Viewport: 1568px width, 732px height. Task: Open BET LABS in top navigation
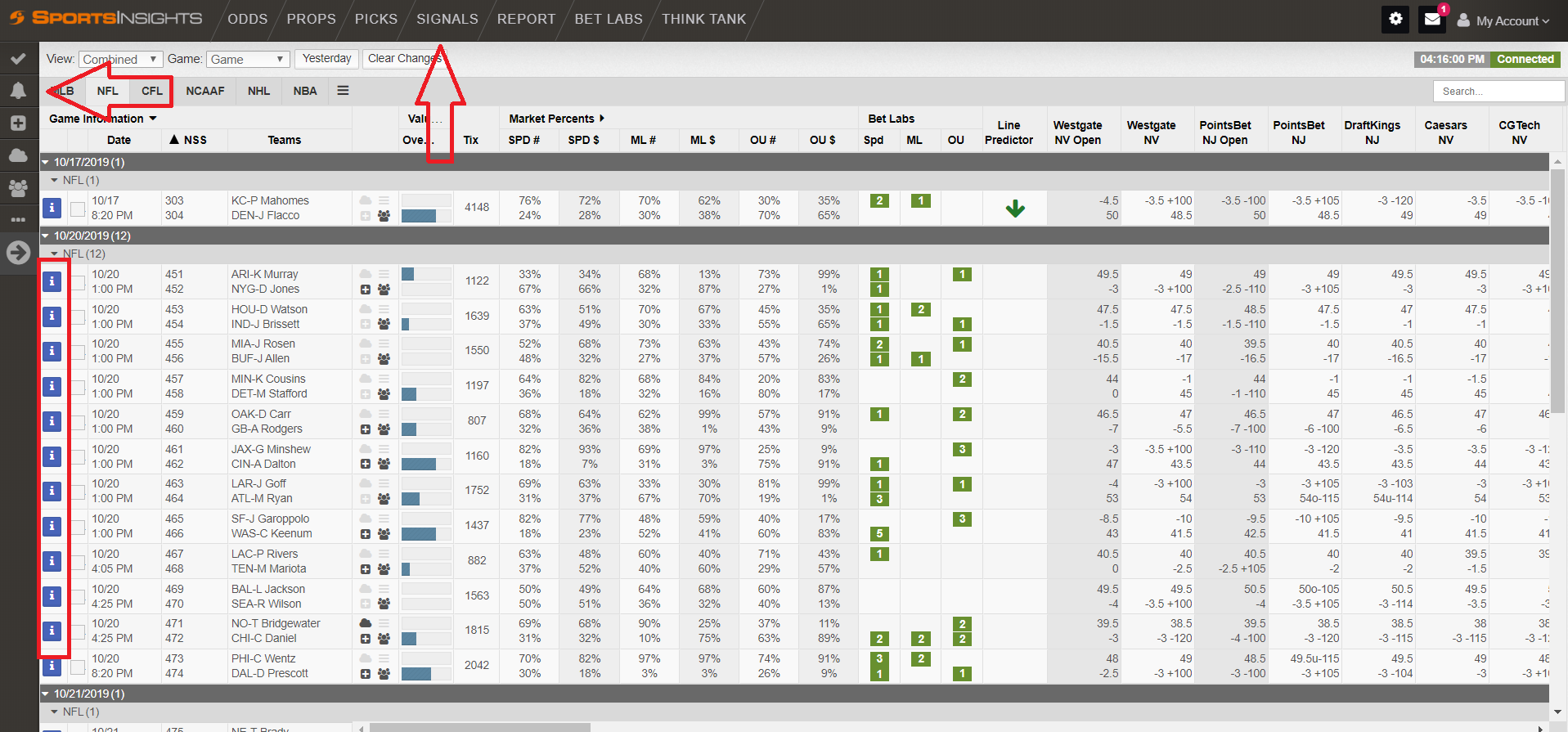608,19
